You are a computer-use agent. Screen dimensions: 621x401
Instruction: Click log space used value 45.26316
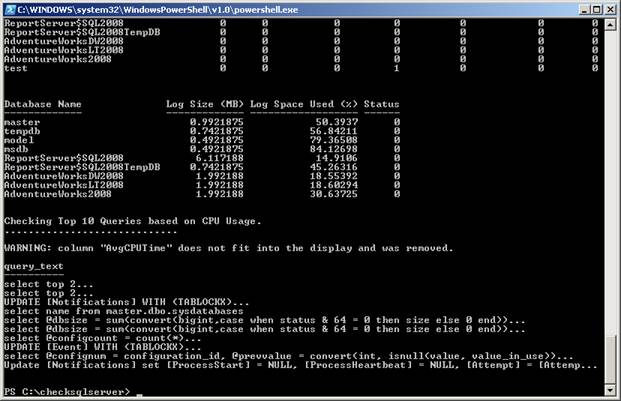coord(333,167)
